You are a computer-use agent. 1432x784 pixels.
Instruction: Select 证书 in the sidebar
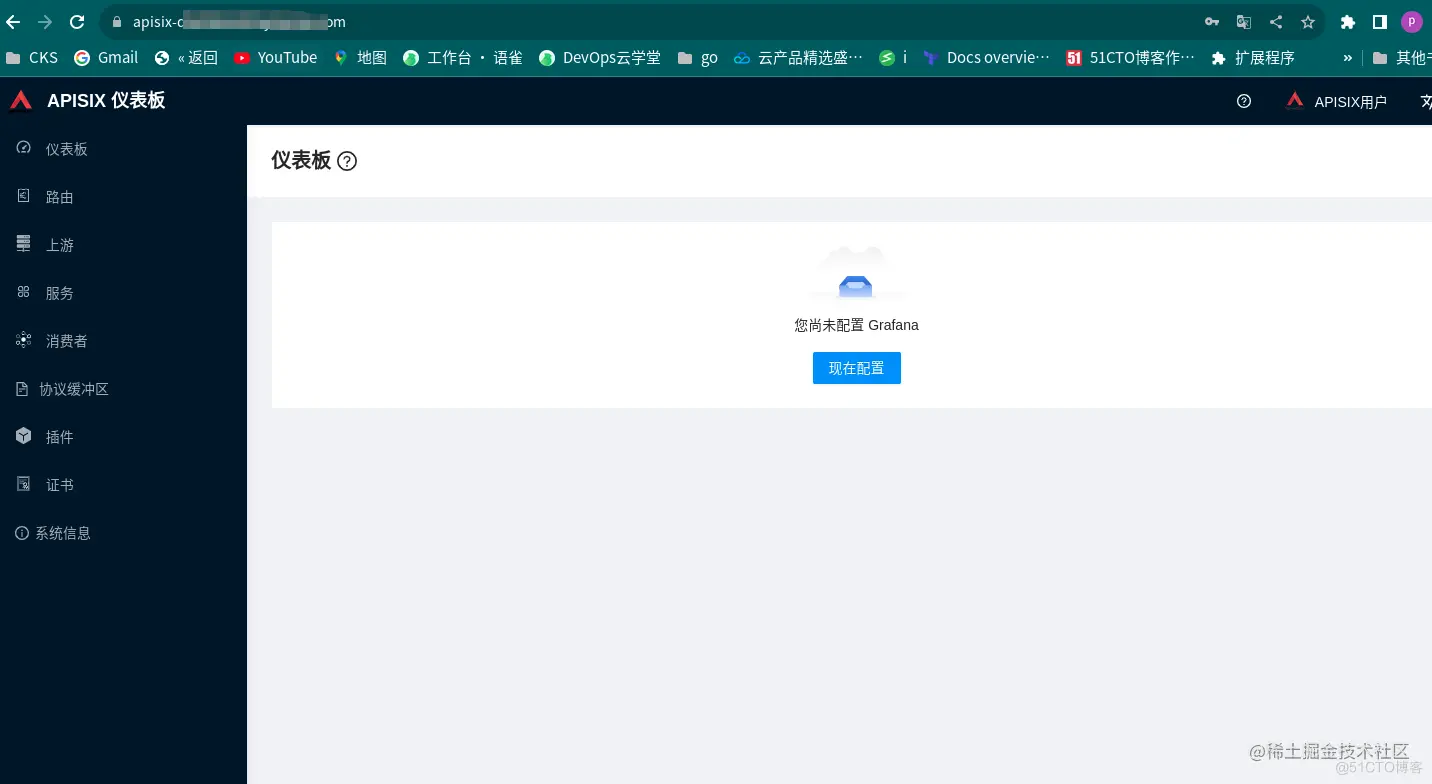[x=123, y=485]
